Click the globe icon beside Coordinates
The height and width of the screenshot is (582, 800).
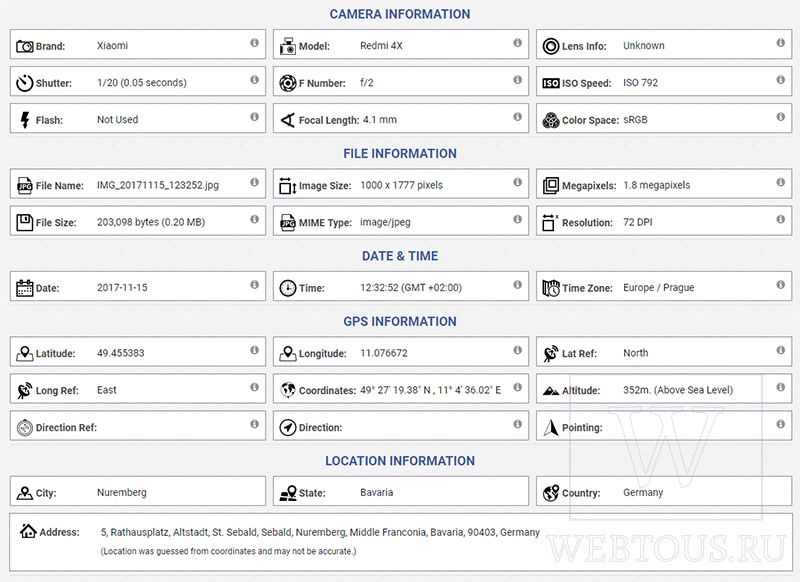click(x=288, y=390)
